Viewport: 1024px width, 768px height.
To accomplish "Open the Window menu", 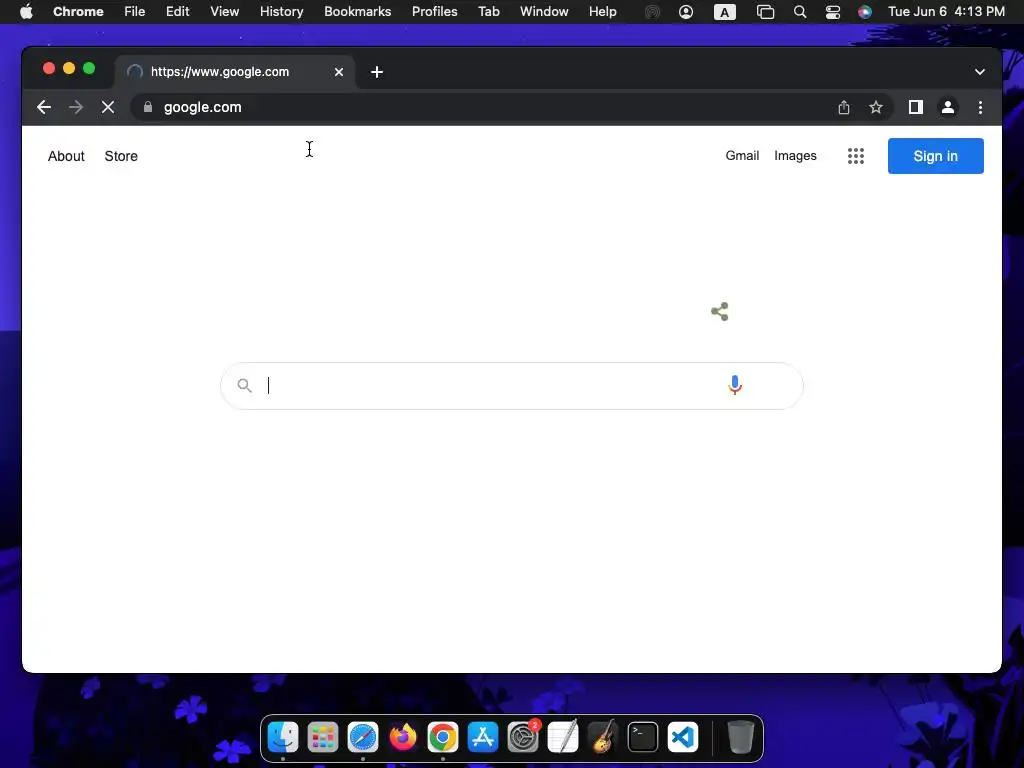I will tap(544, 11).
